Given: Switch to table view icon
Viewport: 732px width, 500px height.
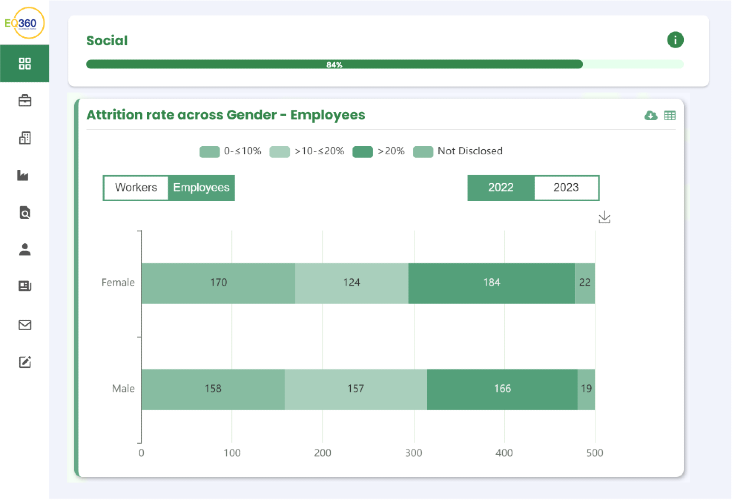Looking at the screenshot, I should (670, 115).
